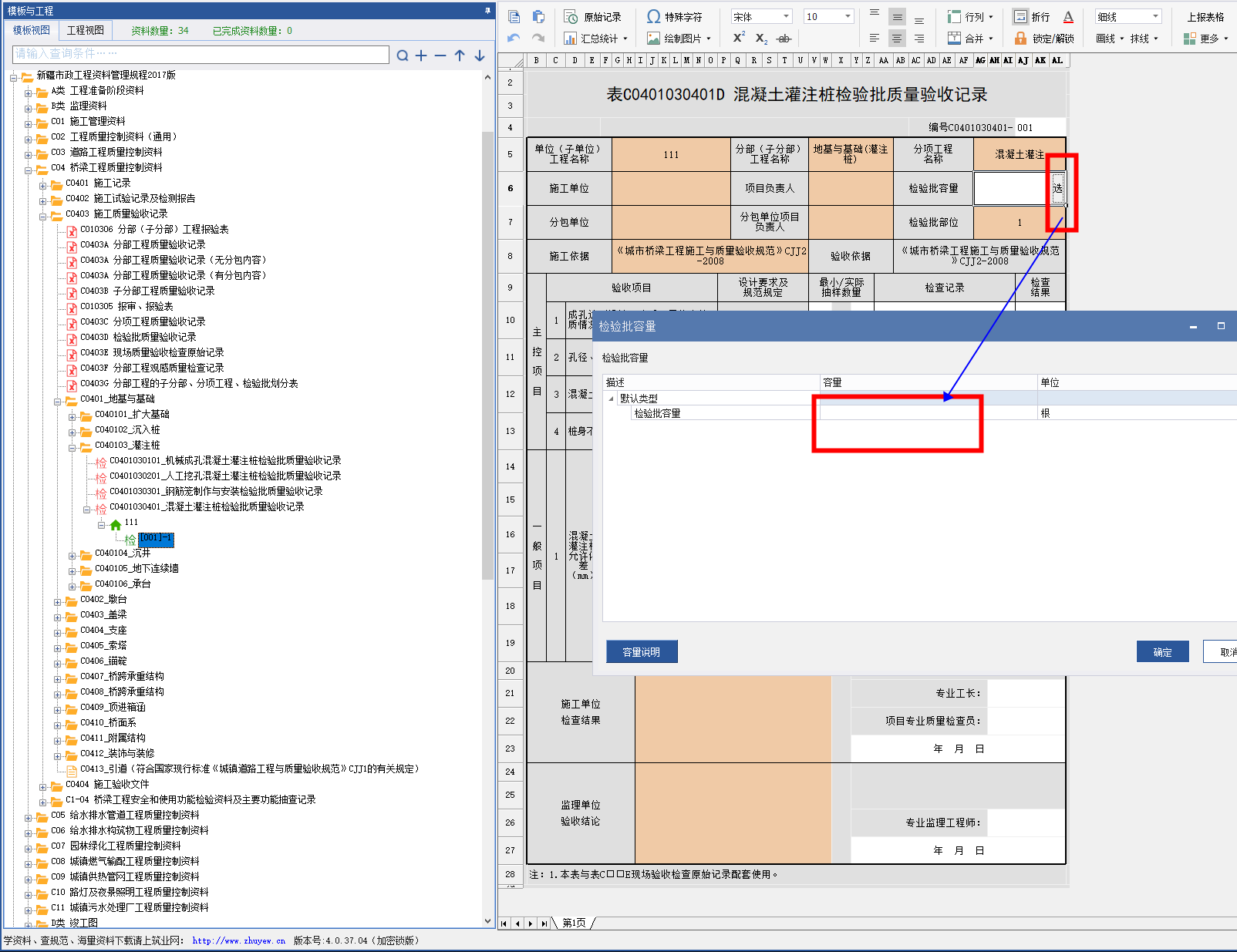Minimize the 检验批容量 dialog

pyautogui.click(x=1193, y=327)
